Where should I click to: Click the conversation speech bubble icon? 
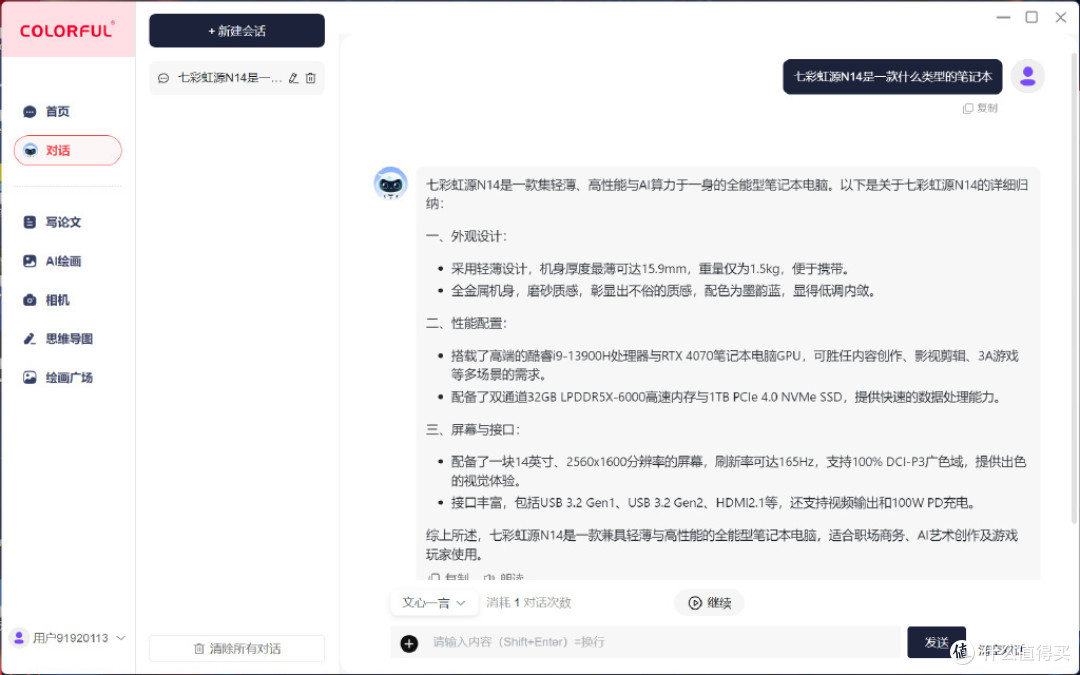163,79
